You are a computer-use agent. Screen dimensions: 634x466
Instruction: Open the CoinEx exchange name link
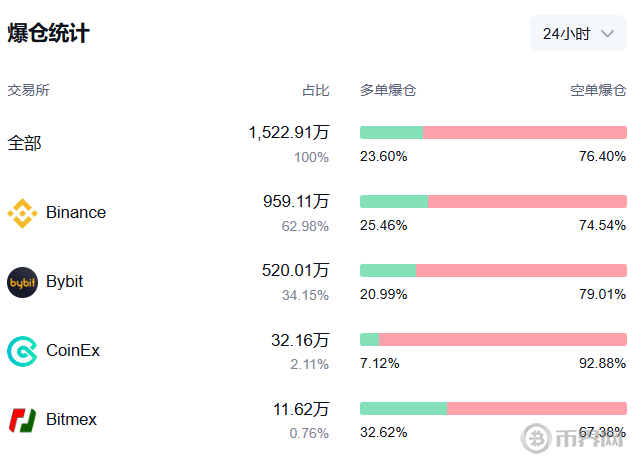tap(73, 351)
